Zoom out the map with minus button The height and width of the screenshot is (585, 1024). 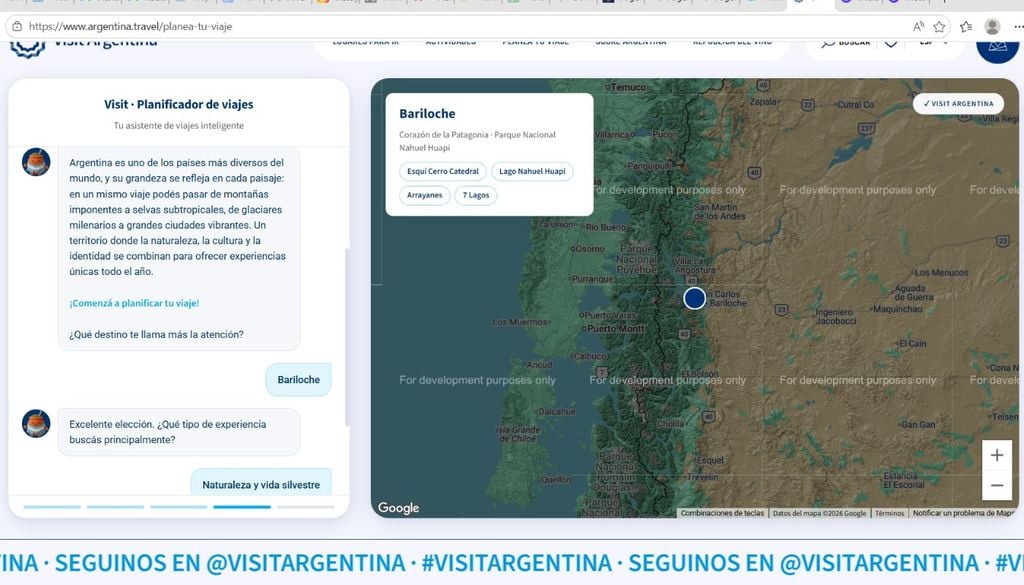(997, 485)
